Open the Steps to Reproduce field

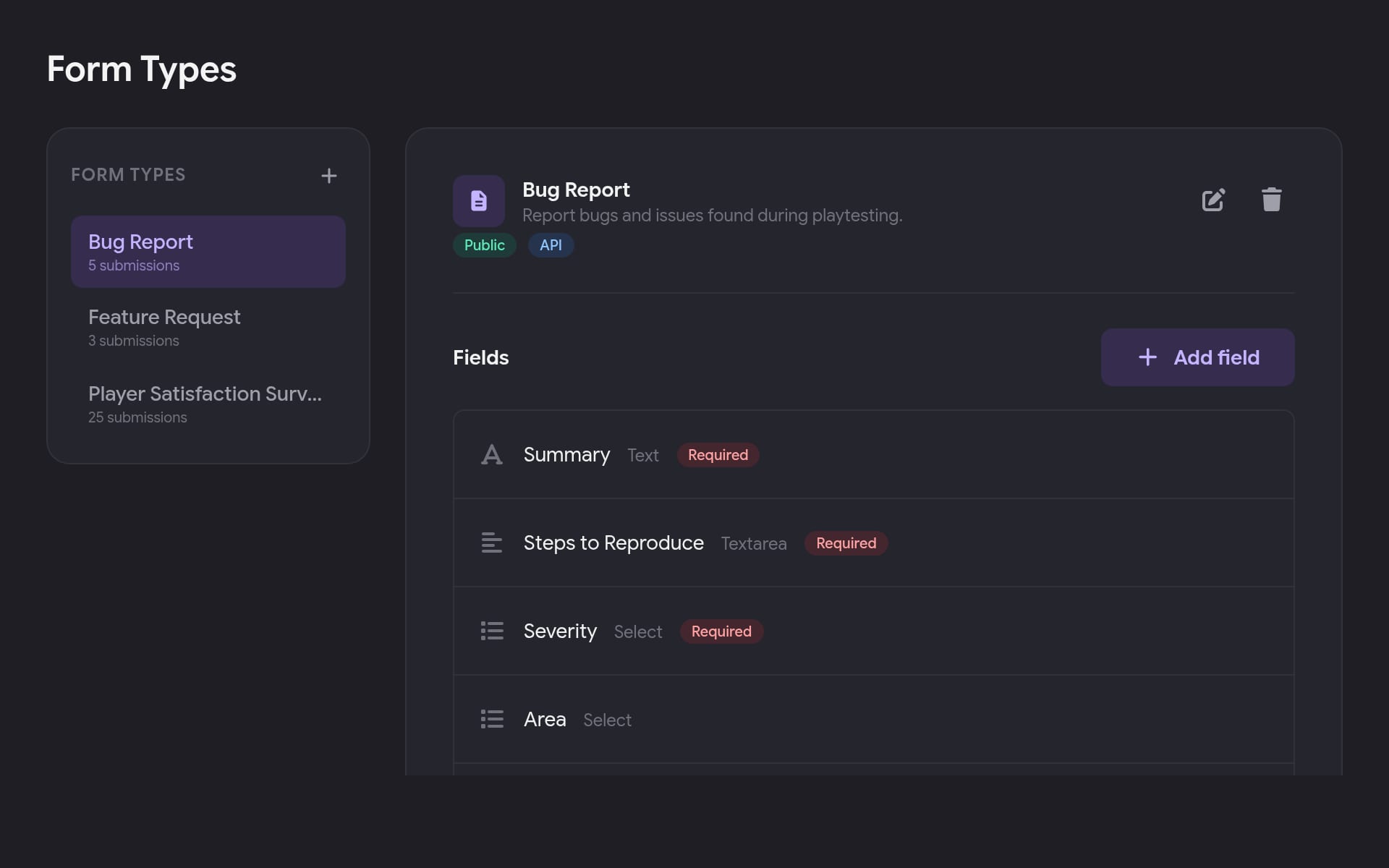(x=873, y=543)
